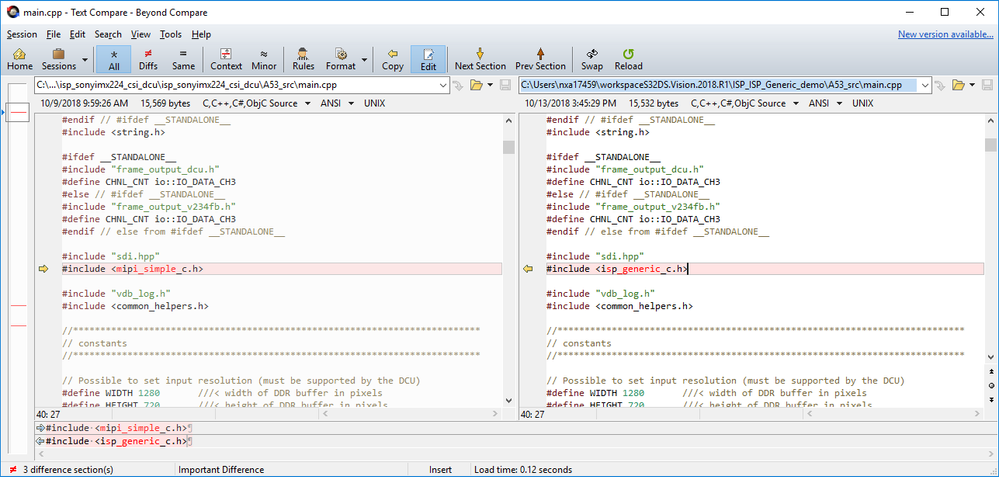
Task: Click left file timestamp 10/9/2018 9:59:26 AM
Action: [x=84, y=103]
